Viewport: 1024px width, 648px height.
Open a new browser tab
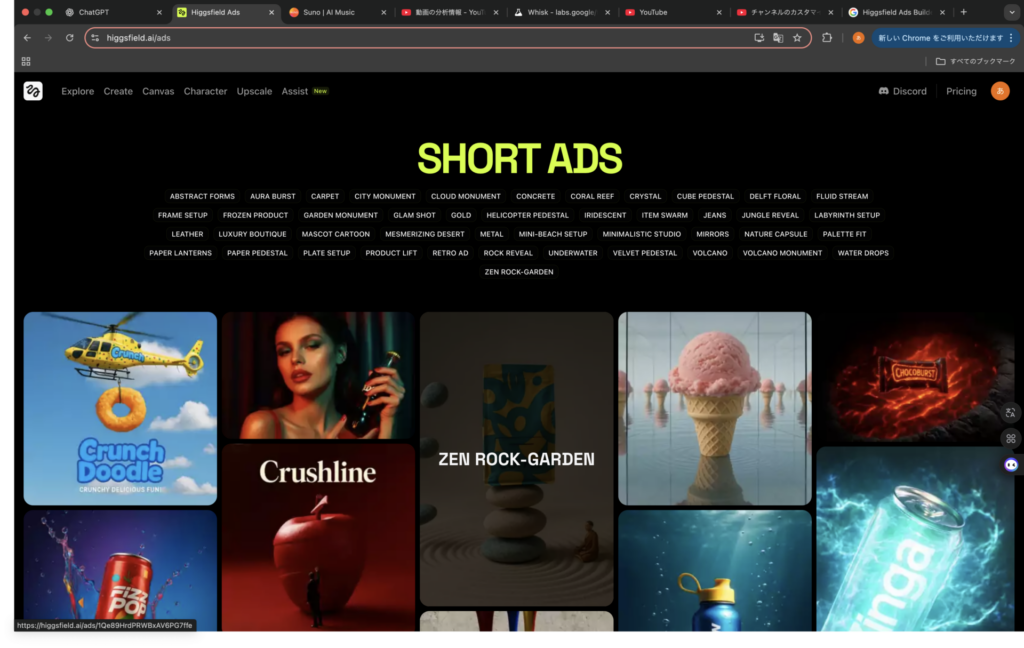(963, 12)
